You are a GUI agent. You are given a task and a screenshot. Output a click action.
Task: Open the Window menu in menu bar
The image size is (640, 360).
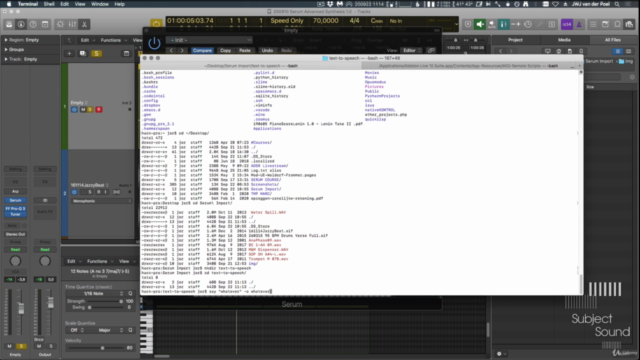[x=100, y=4]
